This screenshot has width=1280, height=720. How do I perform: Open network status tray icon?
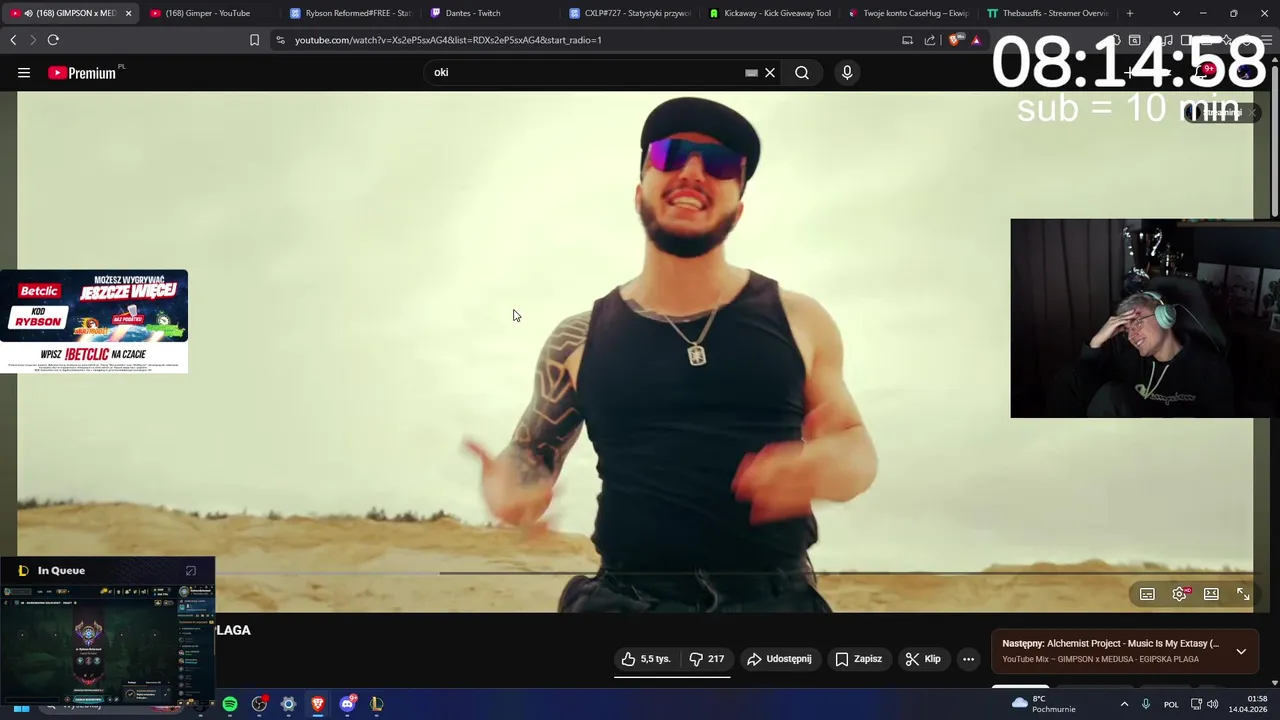tap(1196, 704)
